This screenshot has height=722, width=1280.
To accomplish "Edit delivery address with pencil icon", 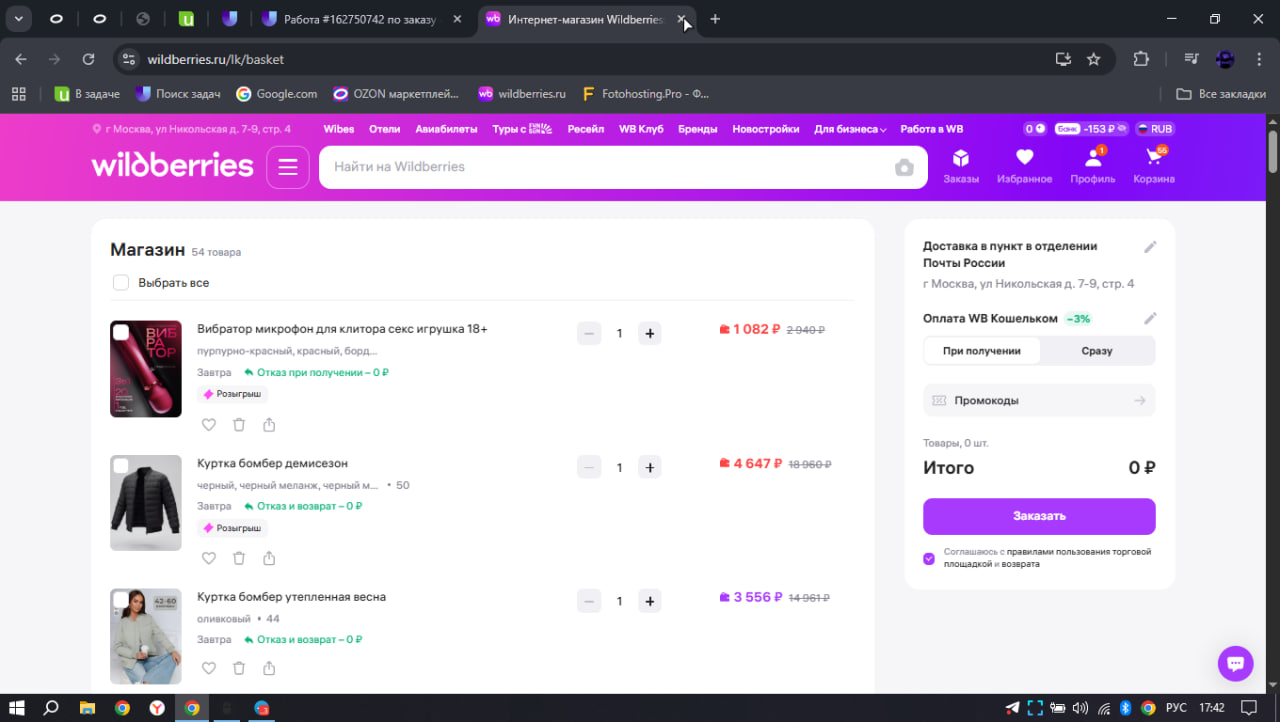I will click(1150, 247).
